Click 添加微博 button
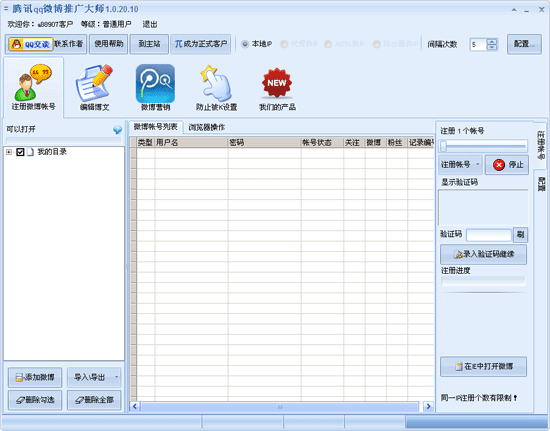This screenshot has height=431, width=550. [x=35, y=377]
